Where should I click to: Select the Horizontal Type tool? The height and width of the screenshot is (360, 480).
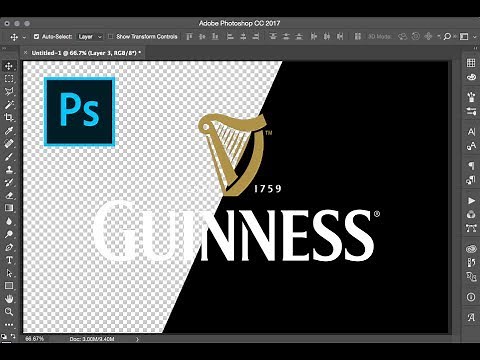9,260
